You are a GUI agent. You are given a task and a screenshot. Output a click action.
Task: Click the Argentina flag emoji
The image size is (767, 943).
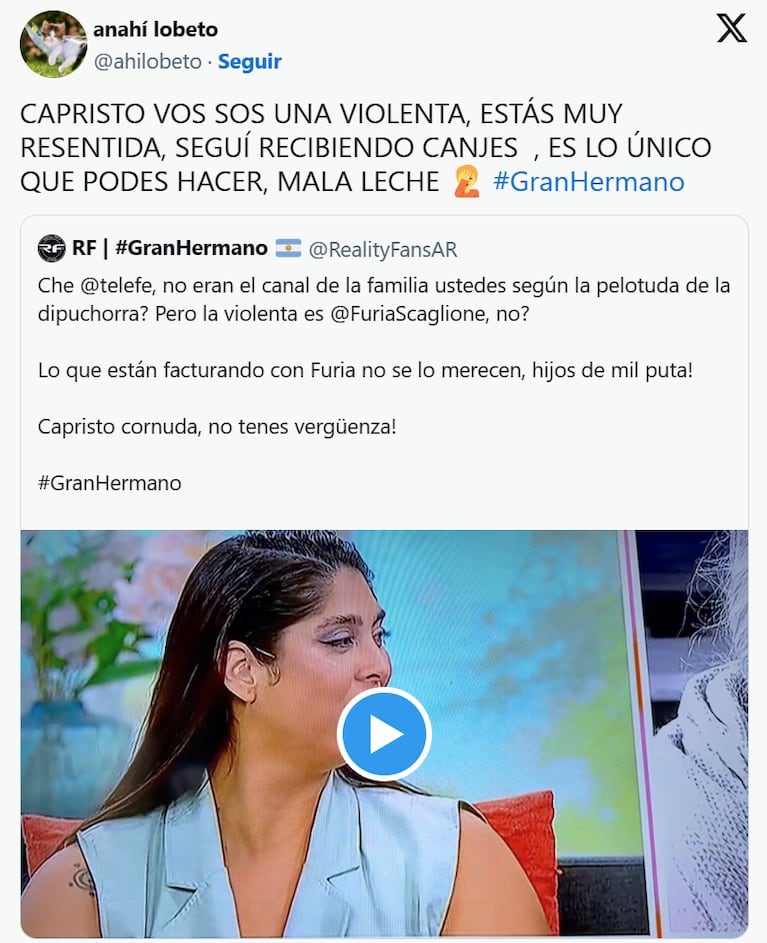pos(288,248)
